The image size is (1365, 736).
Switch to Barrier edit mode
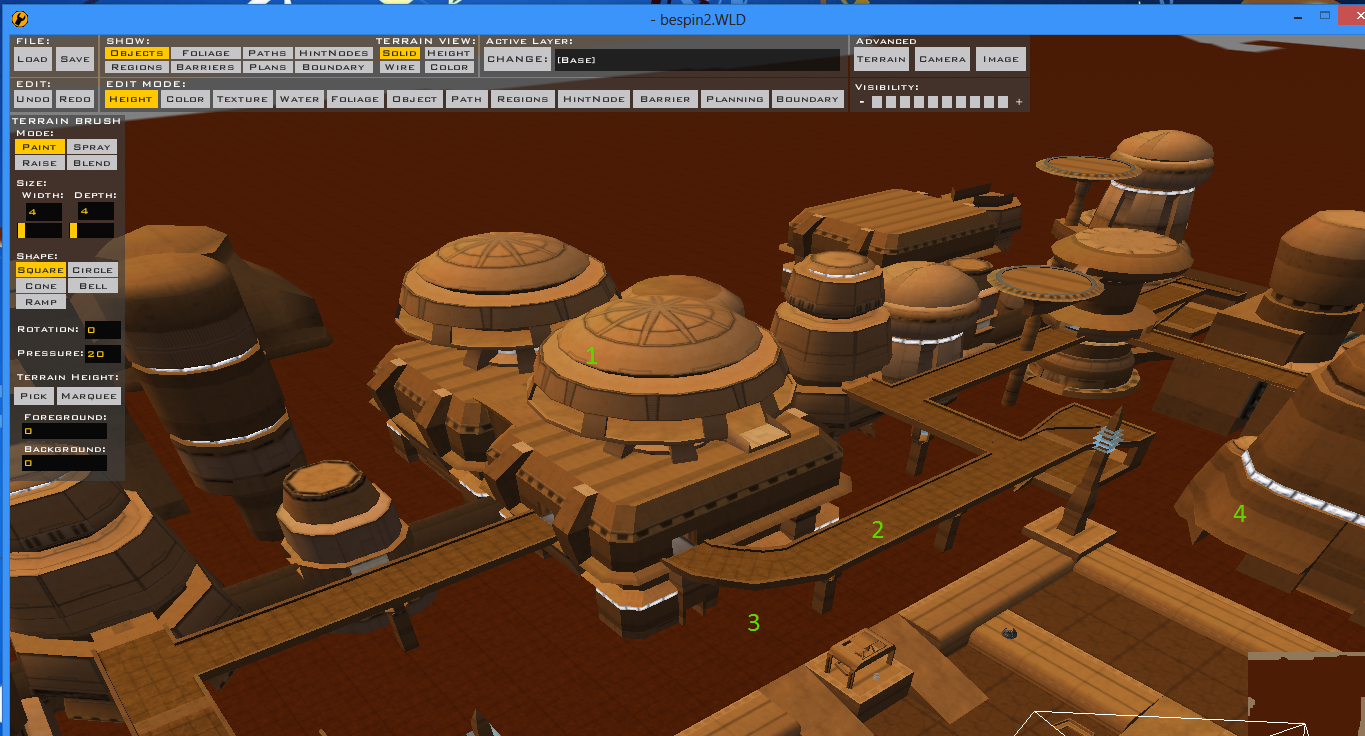pos(665,99)
